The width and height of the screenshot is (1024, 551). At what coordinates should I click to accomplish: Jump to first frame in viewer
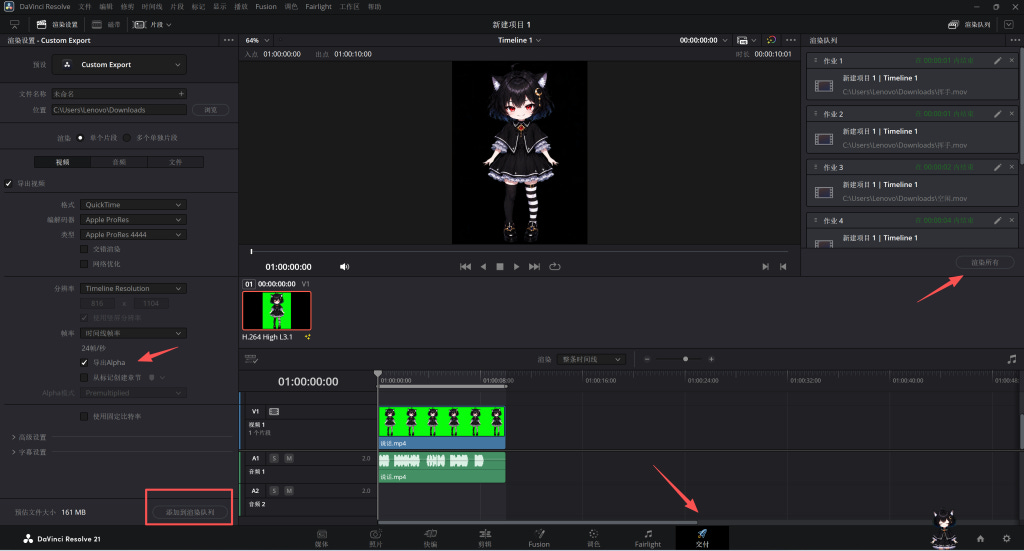pyautogui.click(x=465, y=266)
